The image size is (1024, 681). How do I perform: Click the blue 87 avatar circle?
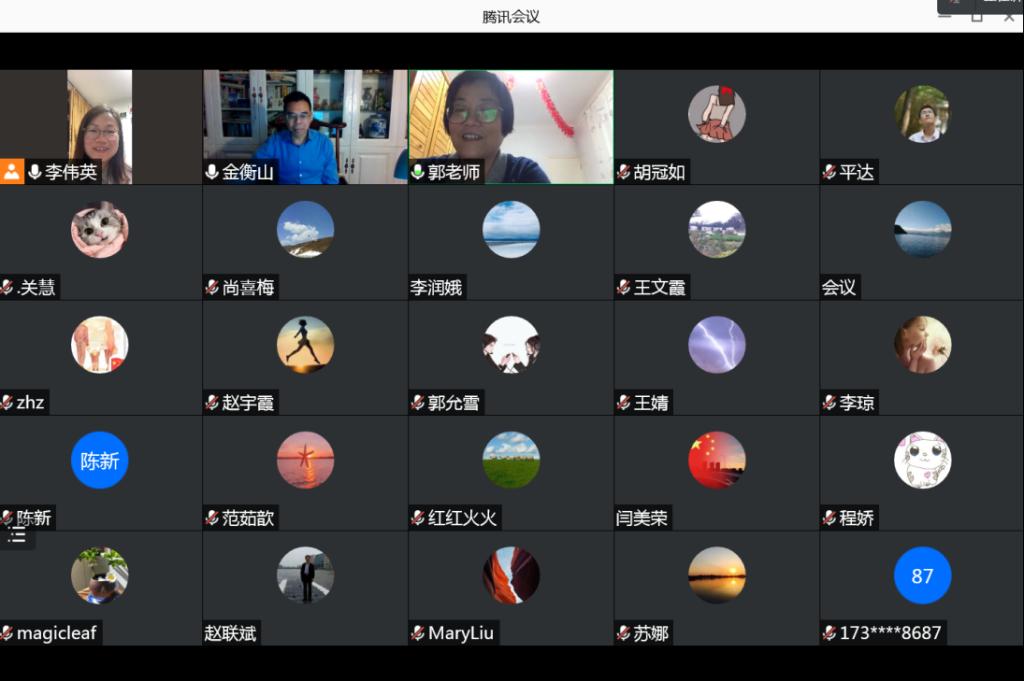[x=922, y=575]
